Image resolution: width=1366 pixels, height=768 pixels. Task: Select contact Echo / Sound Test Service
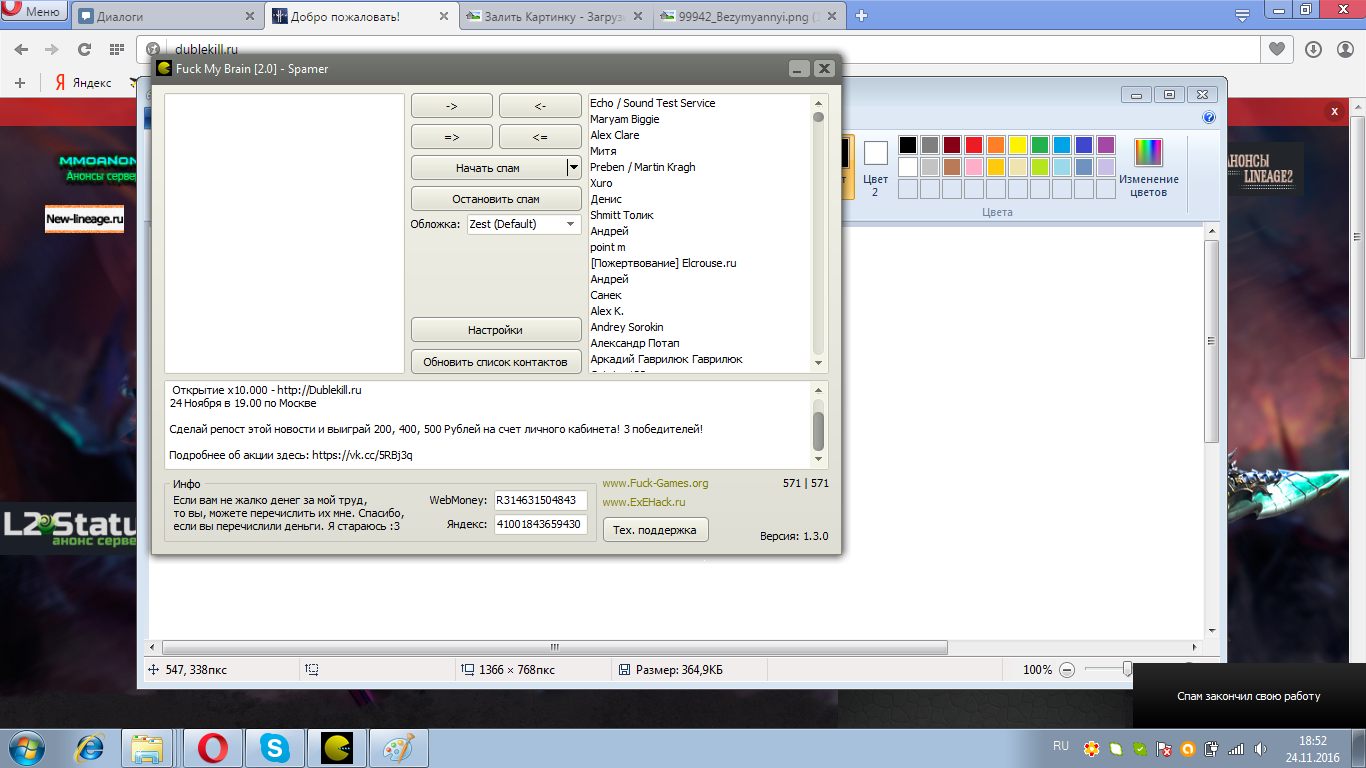pos(653,103)
